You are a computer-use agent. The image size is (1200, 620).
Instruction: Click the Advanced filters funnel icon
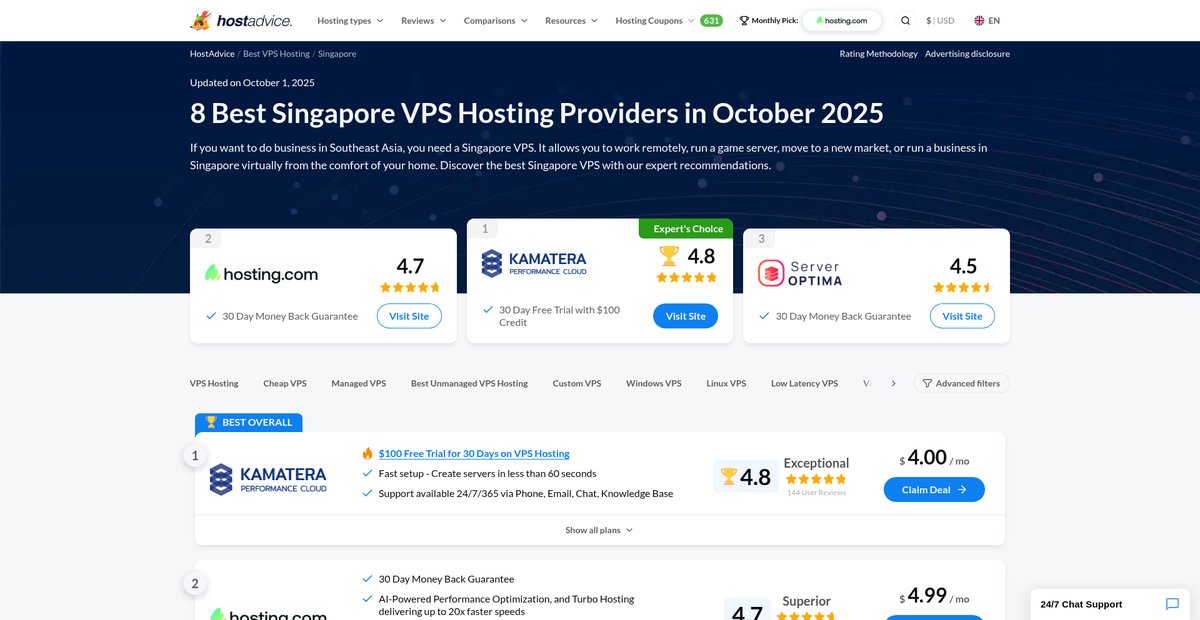(x=927, y=383)
